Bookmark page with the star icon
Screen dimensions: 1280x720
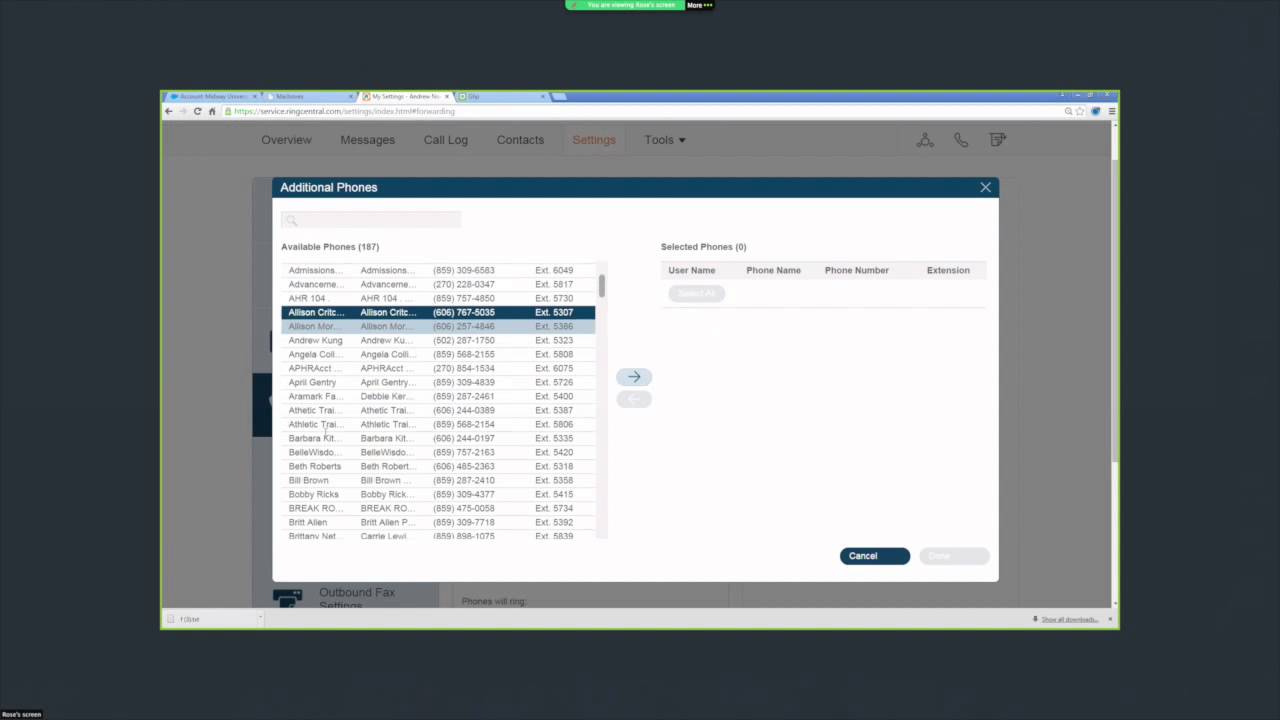[1081, 111]
